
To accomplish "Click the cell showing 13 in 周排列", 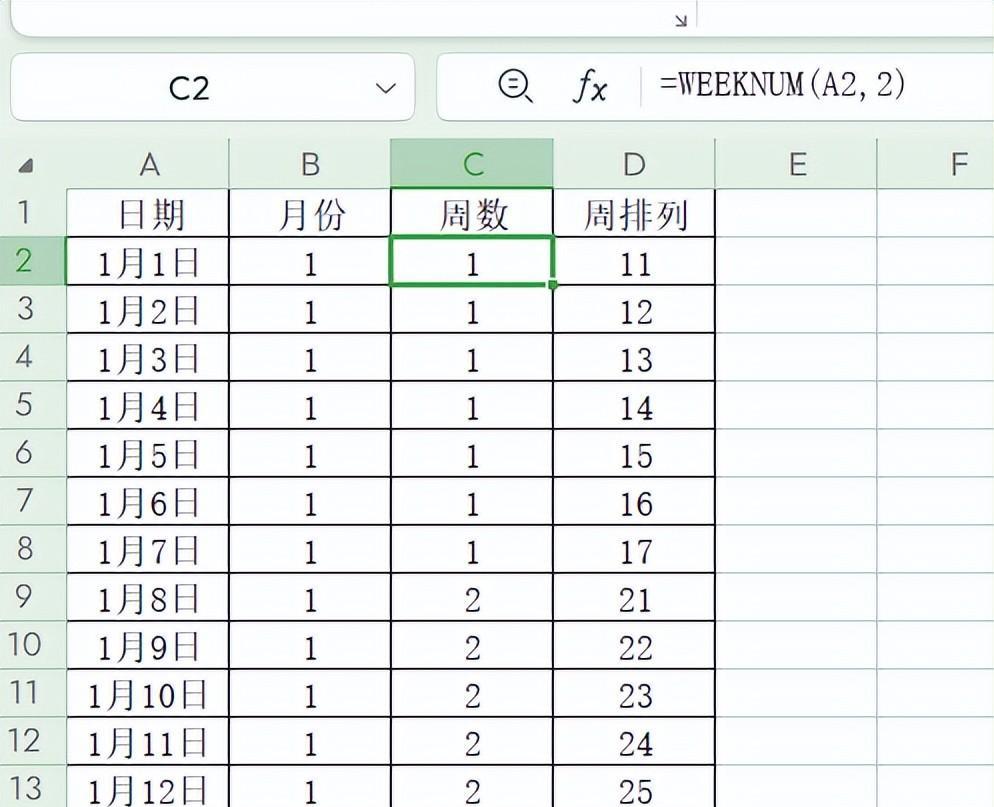I will pos(634,358).
